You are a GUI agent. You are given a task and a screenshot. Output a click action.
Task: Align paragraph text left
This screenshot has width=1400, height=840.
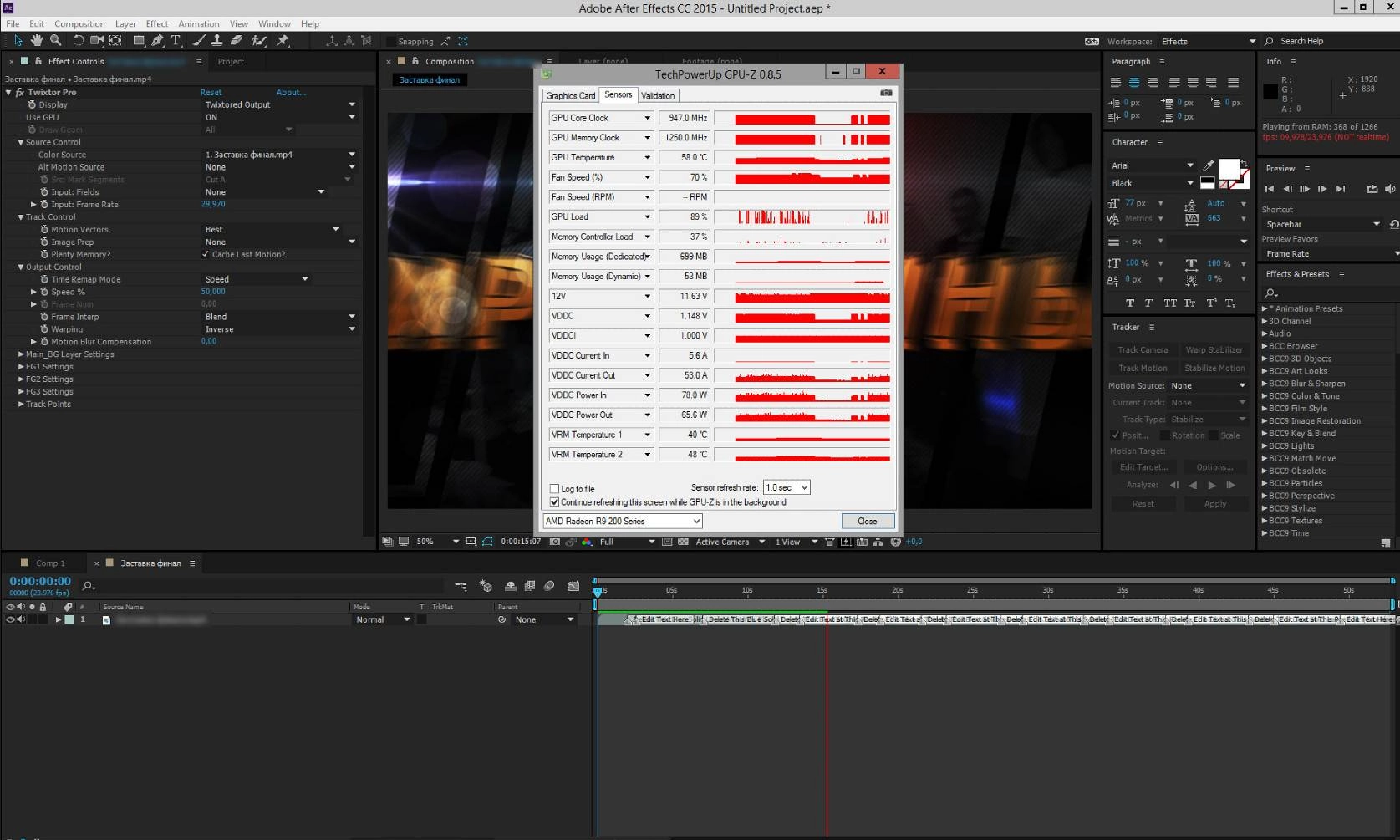[x=1116, y=83]
